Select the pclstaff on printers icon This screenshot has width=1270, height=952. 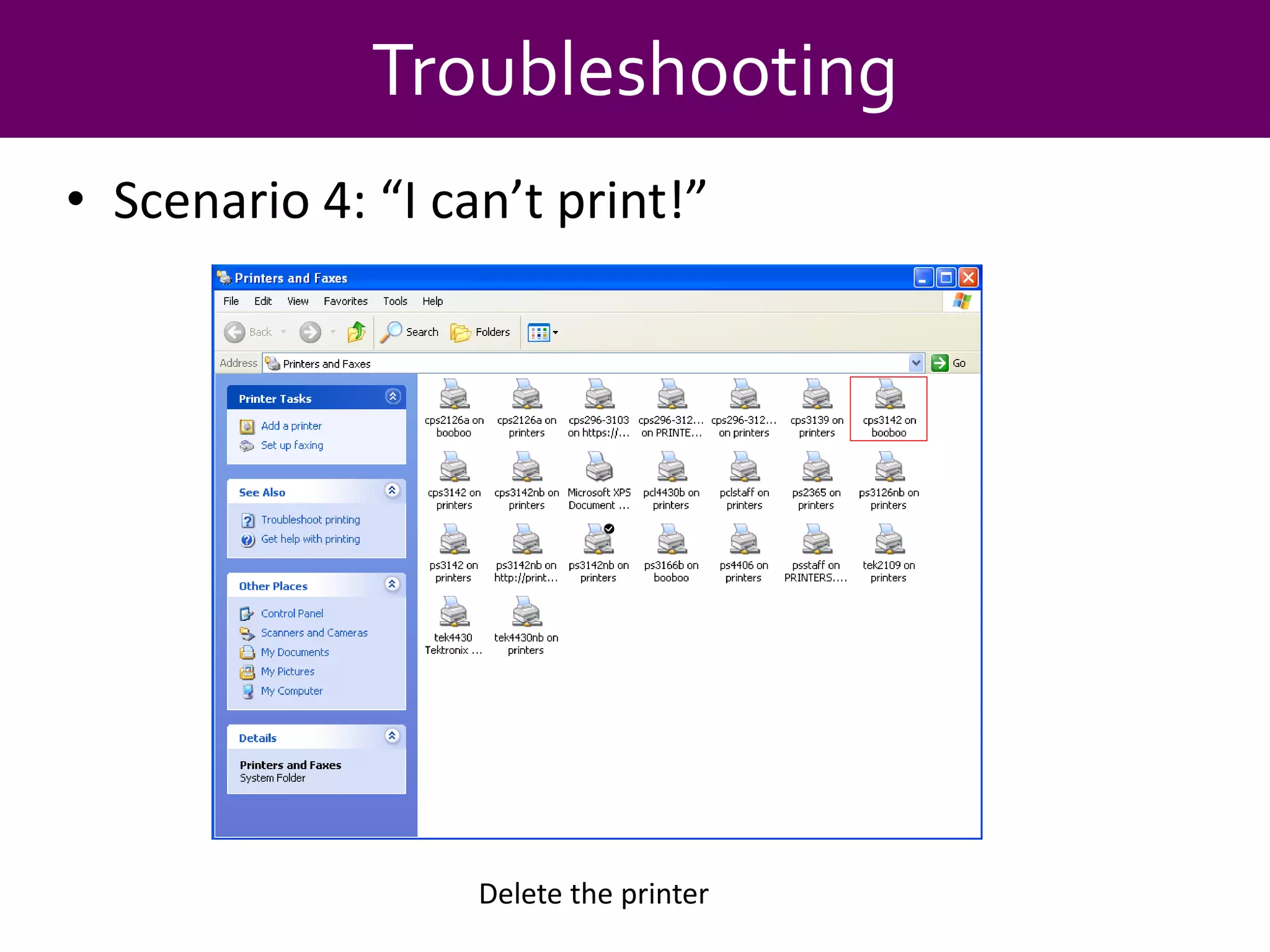click(x=744, y=469)
